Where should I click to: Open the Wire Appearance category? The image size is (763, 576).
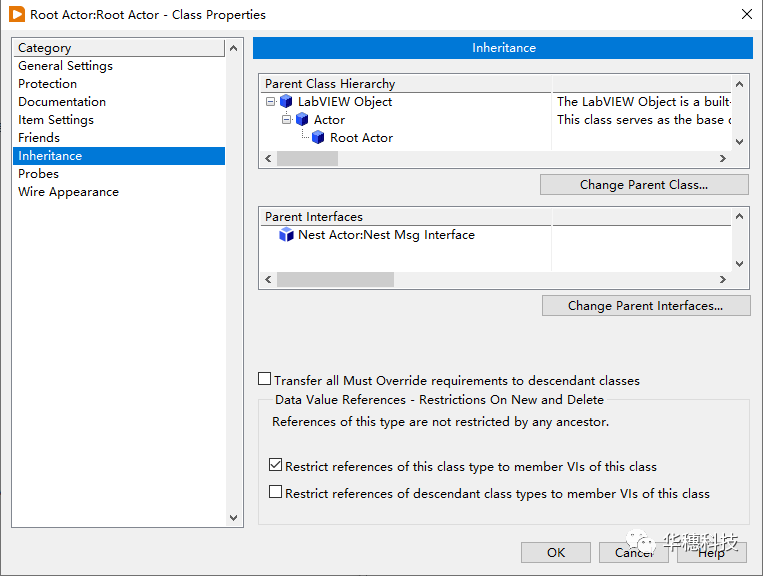point(68,192)
